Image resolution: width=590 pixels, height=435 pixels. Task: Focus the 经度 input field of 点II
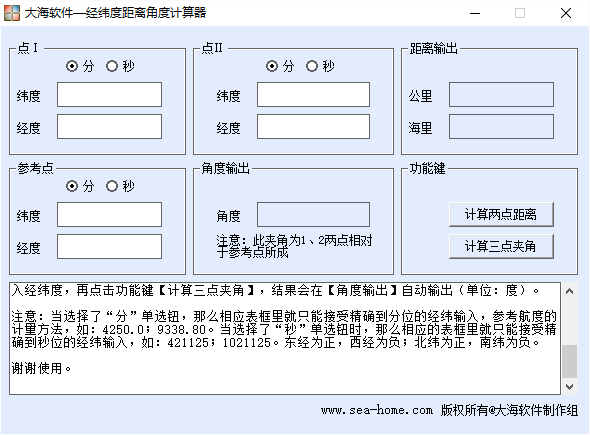pos(313,127)
